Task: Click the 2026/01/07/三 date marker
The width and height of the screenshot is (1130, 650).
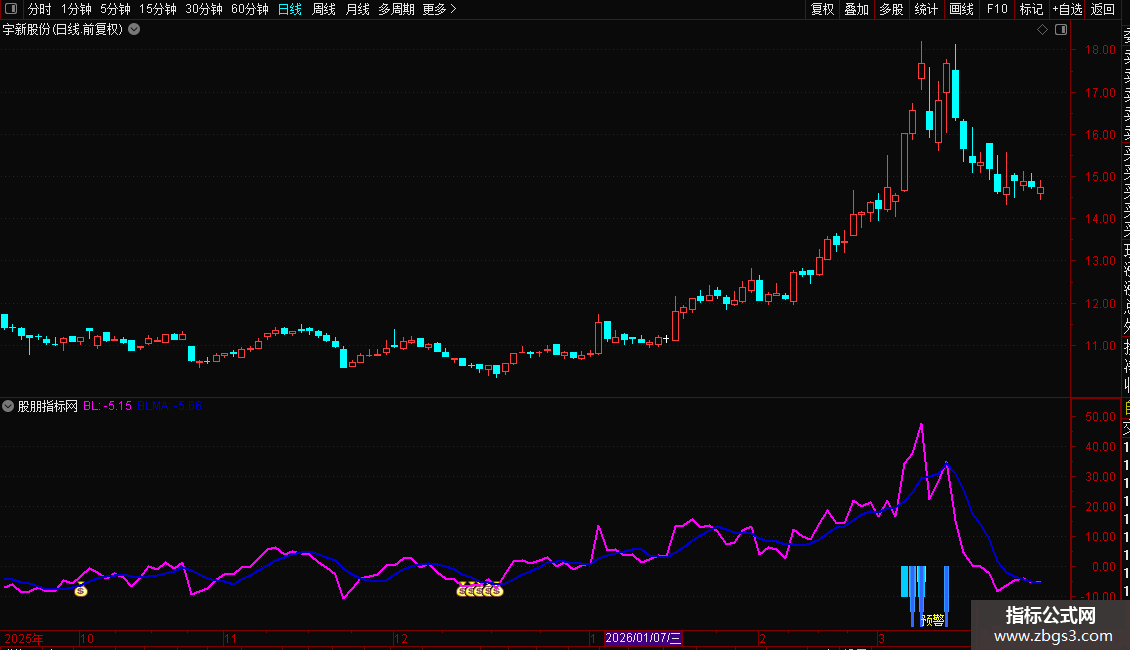Action: pos(643,638)
